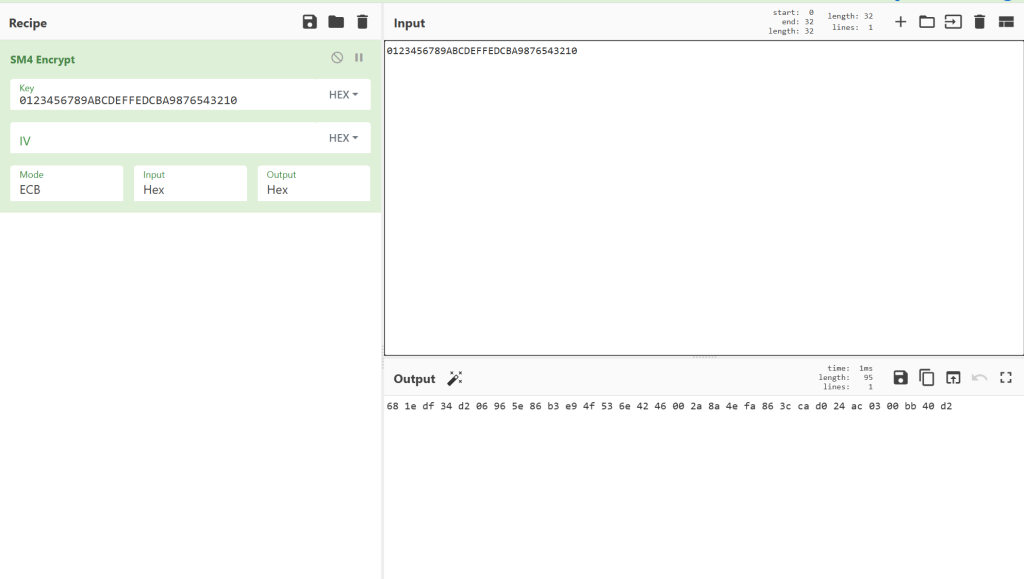This screenshot has width=1024, height=579.
Task: Reset the pane layout
Action: [1006, 22]
